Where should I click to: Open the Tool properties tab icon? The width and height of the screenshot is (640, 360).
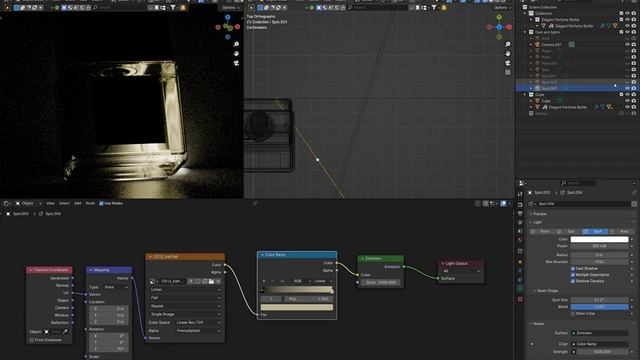pyautogui.click(x=520, y=194)
